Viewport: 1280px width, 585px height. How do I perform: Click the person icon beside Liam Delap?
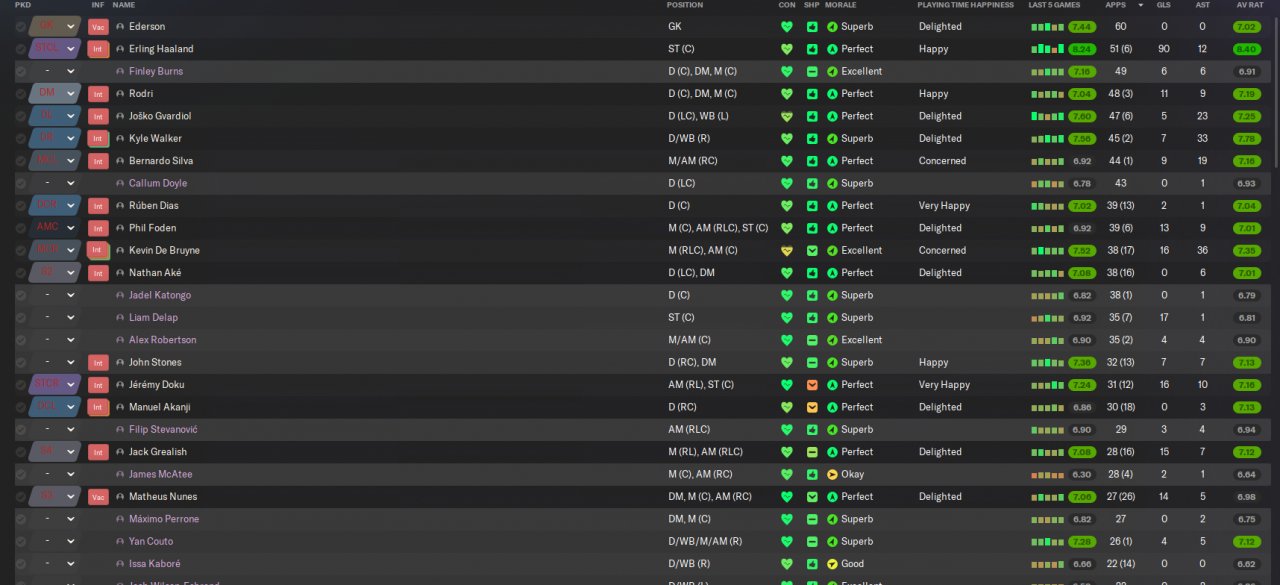click(121, 318)
